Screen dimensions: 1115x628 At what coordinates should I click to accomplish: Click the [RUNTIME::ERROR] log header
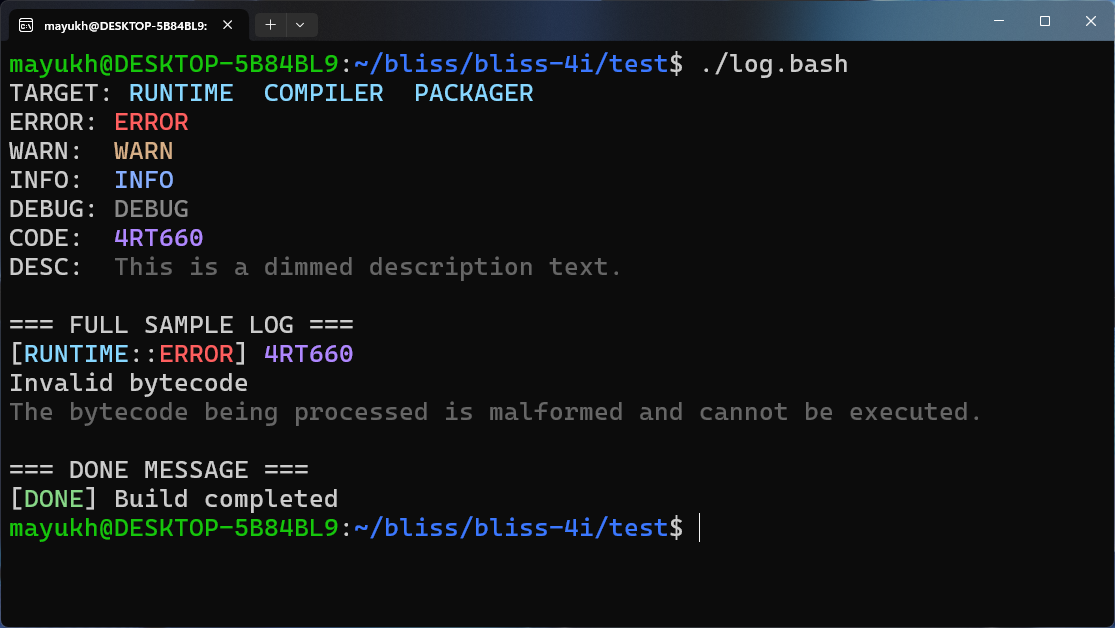pyautogui.click(x=130, y=353)
